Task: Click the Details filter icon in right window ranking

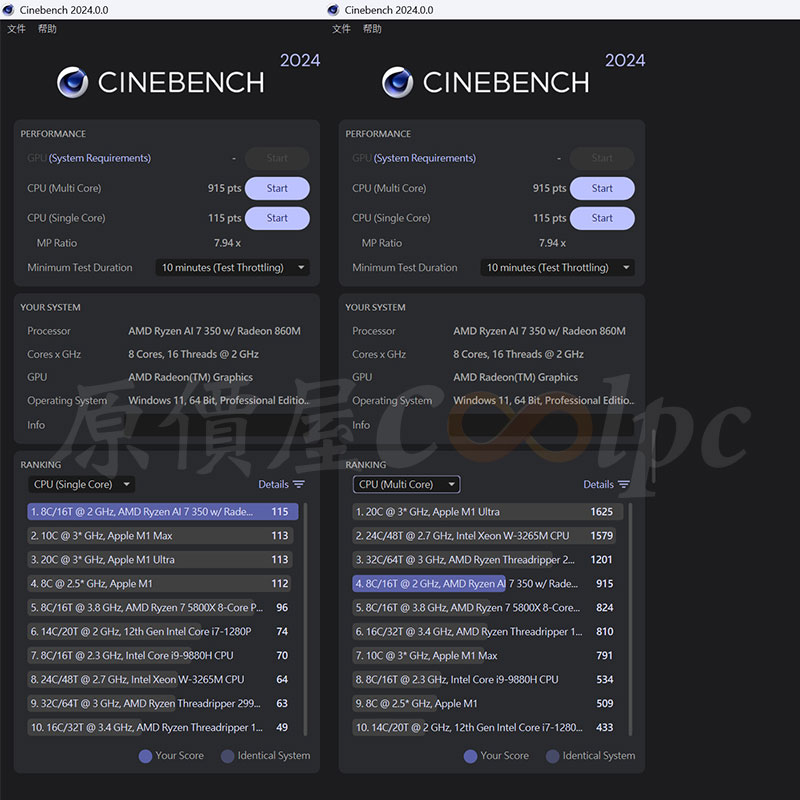Action: [623, 484]
